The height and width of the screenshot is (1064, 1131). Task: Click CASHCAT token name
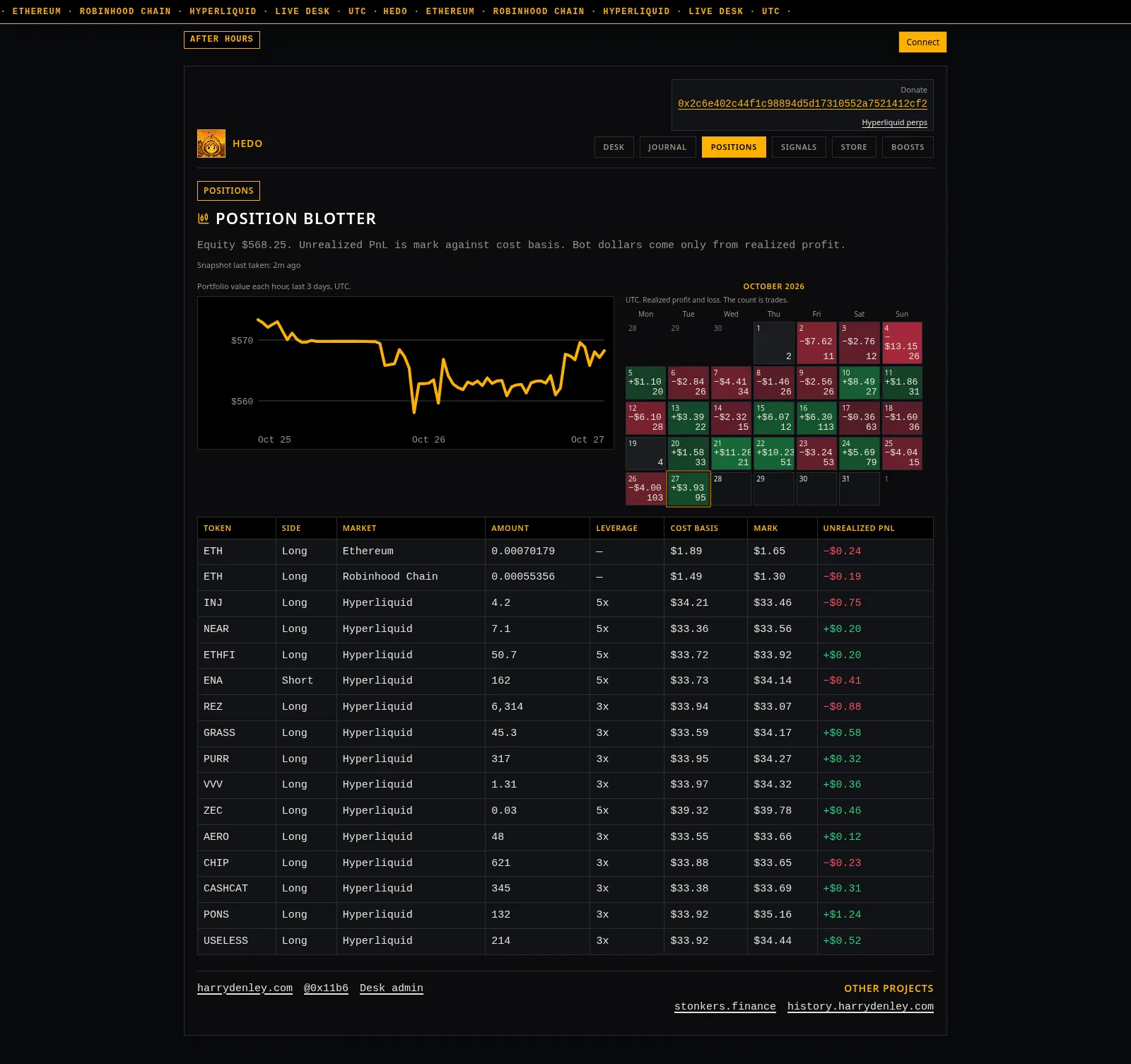[x=225, y=889]
